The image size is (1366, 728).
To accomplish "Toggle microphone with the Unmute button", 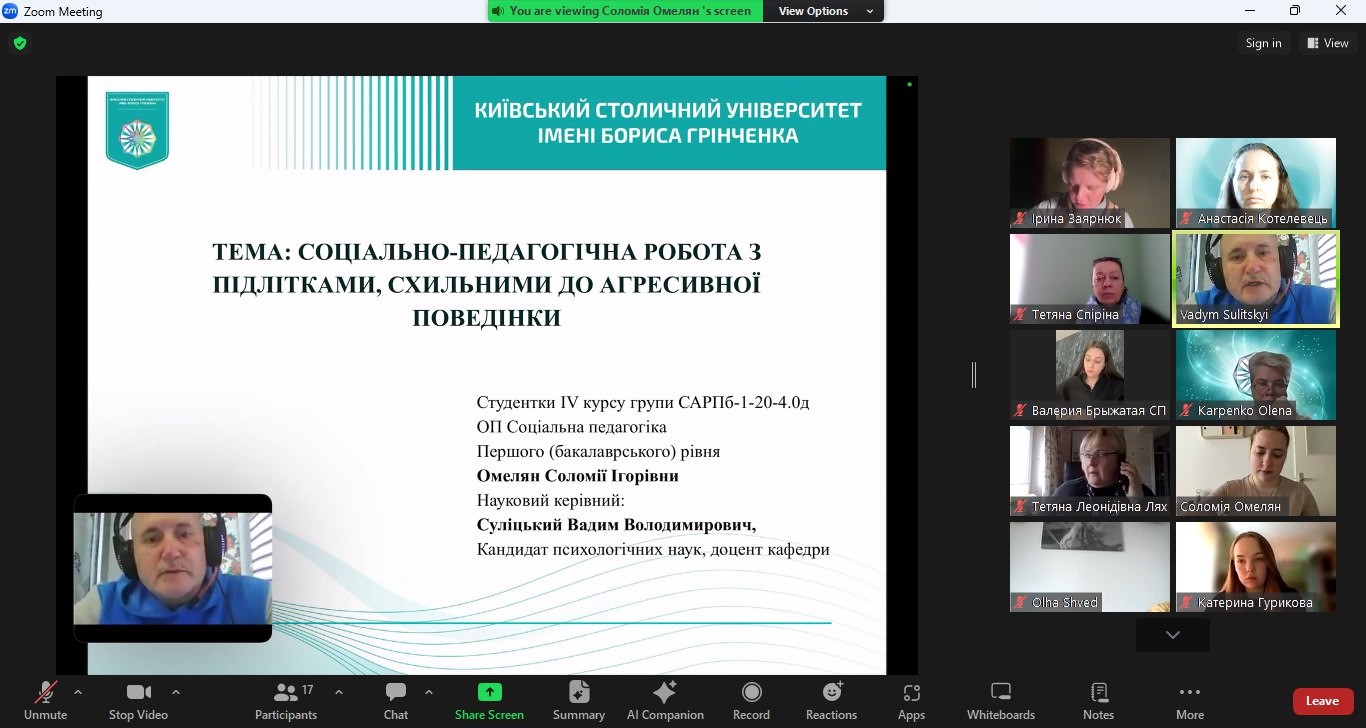I will point(45,700).
